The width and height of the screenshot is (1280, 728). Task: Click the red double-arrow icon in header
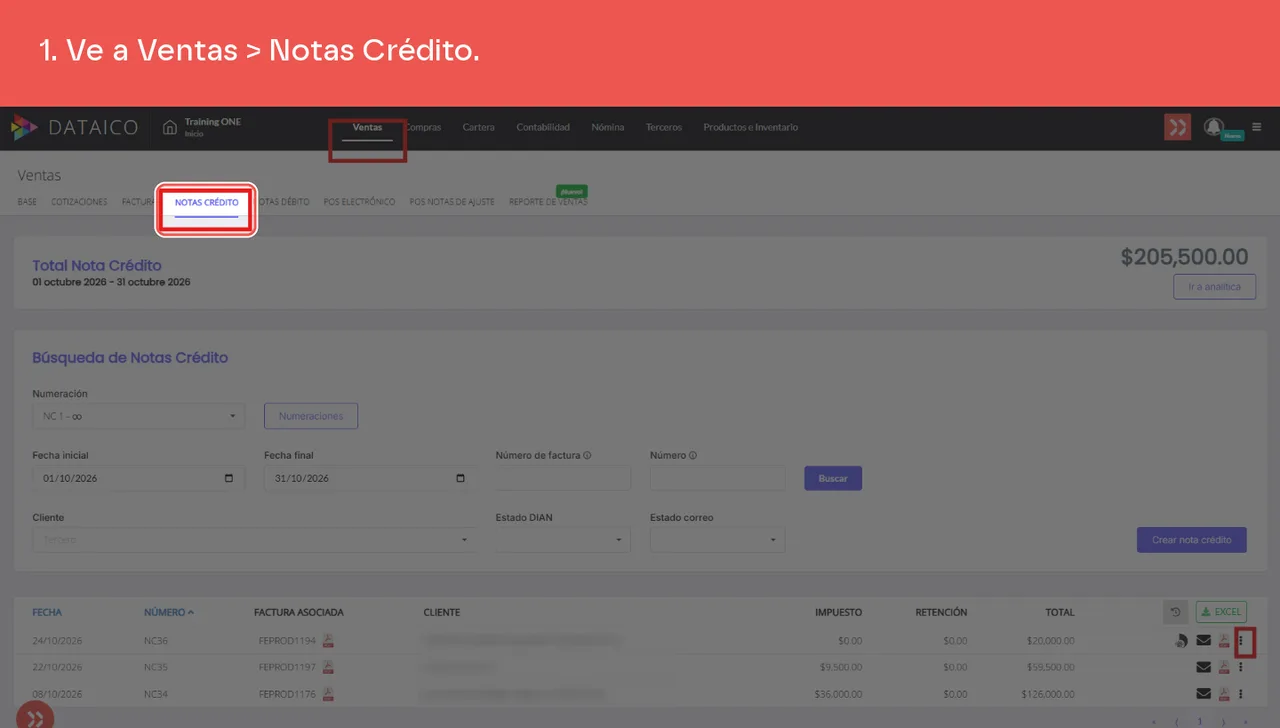pos(1177,127)
